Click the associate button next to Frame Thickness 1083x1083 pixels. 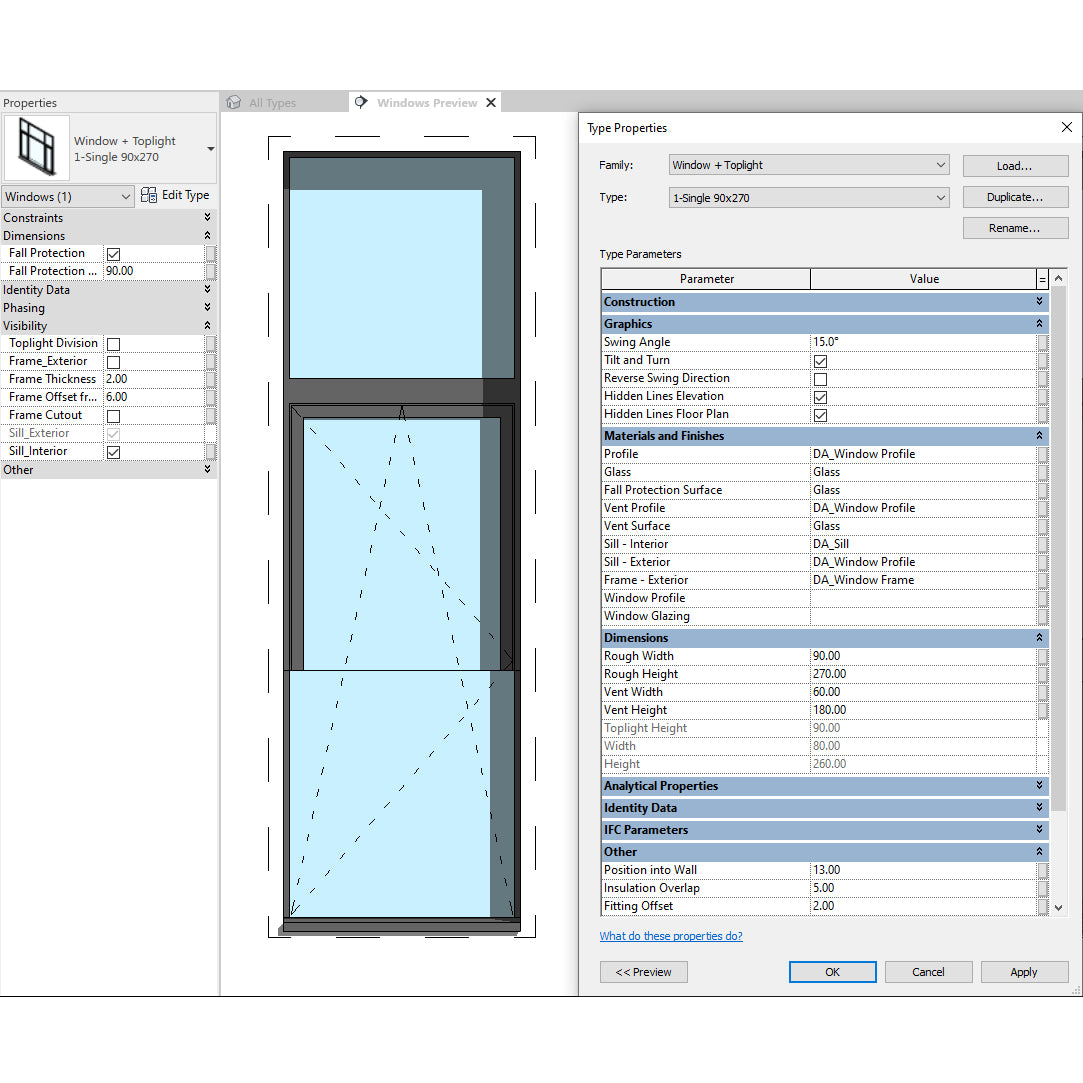pyautogui.click(x=210, y=379)
